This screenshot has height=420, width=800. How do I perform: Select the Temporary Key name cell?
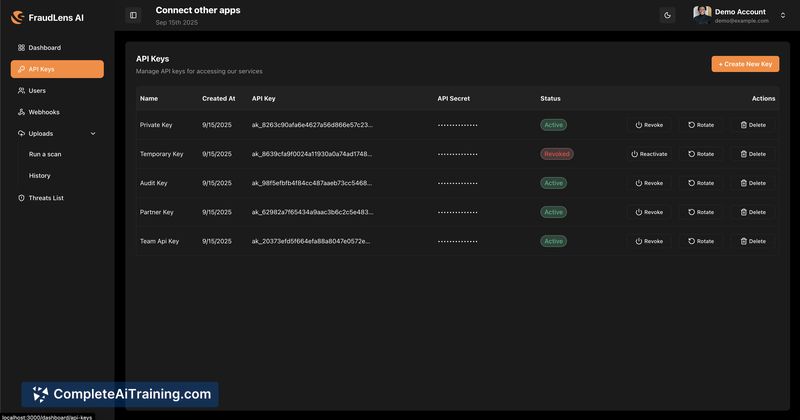pyautogui.click(x=161, y=154)
